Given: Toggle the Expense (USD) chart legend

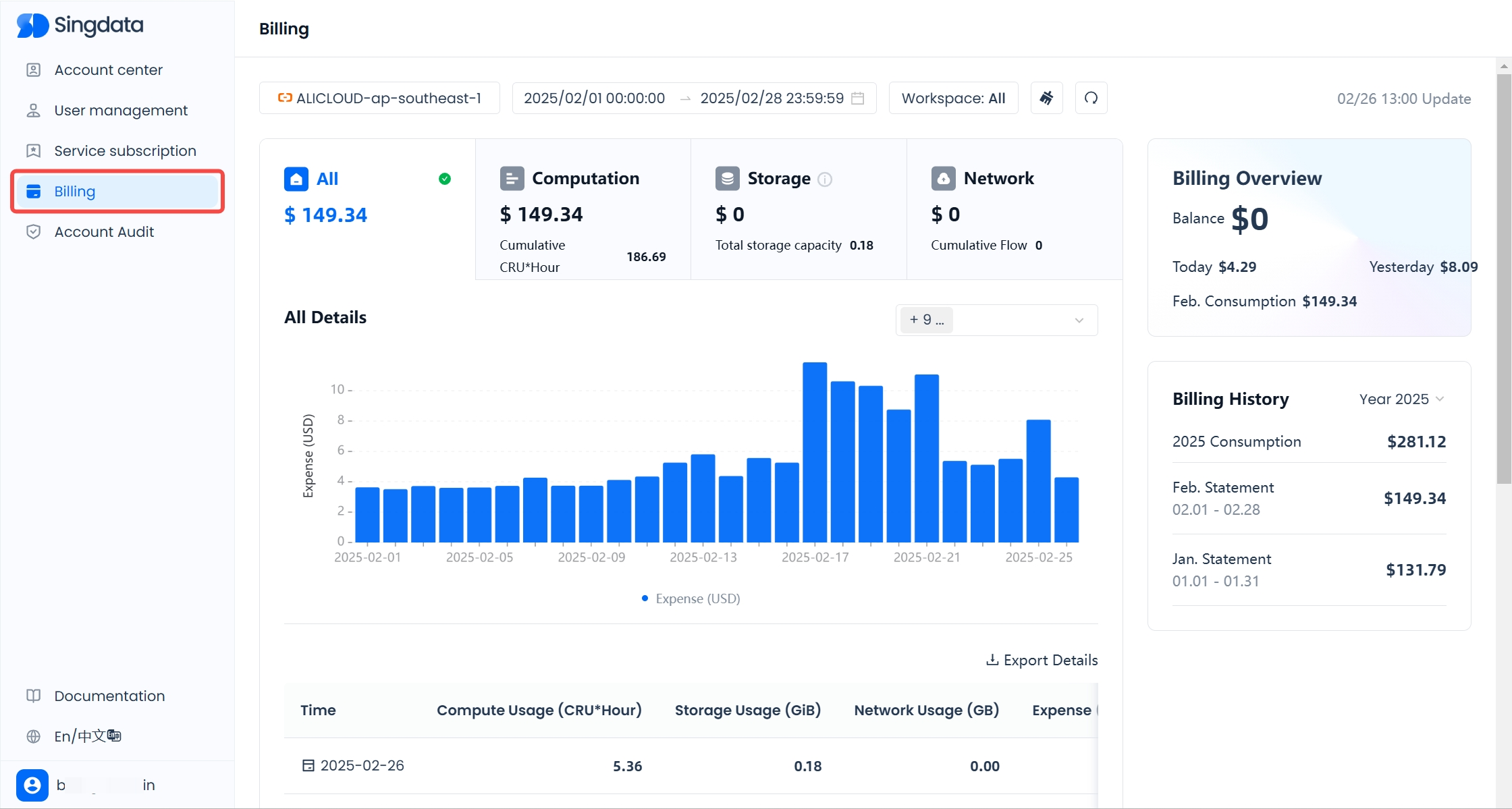Looking at the screenshot, I should pos(691,598).
